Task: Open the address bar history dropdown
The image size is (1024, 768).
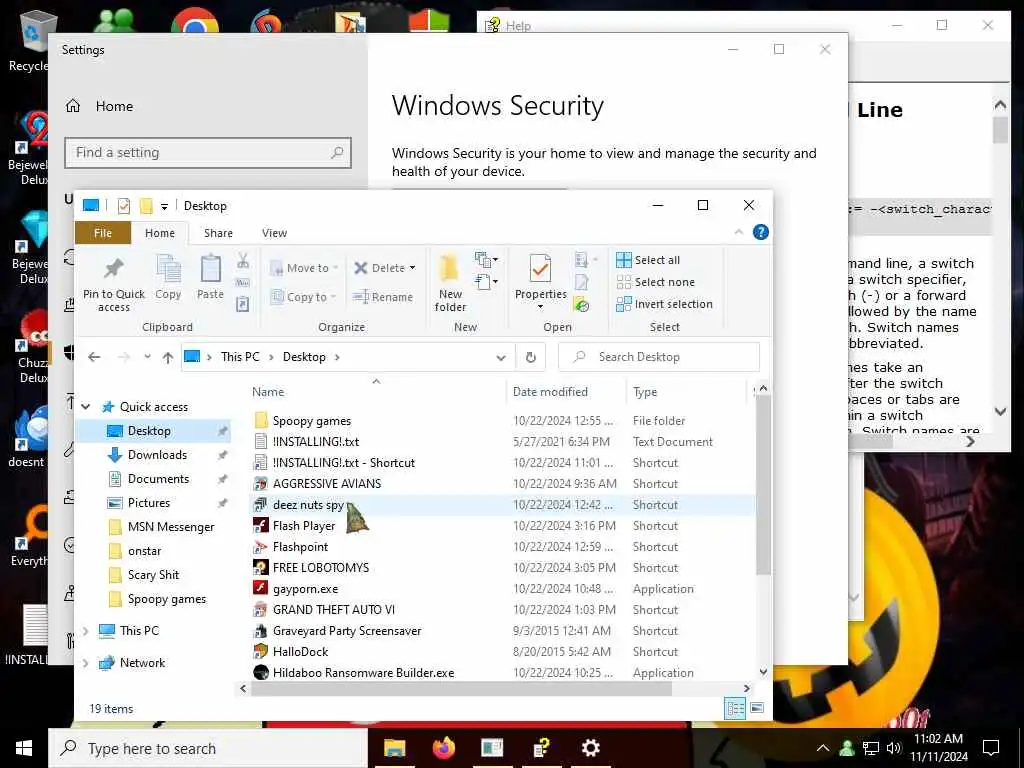Action: (x=501, y=357)
